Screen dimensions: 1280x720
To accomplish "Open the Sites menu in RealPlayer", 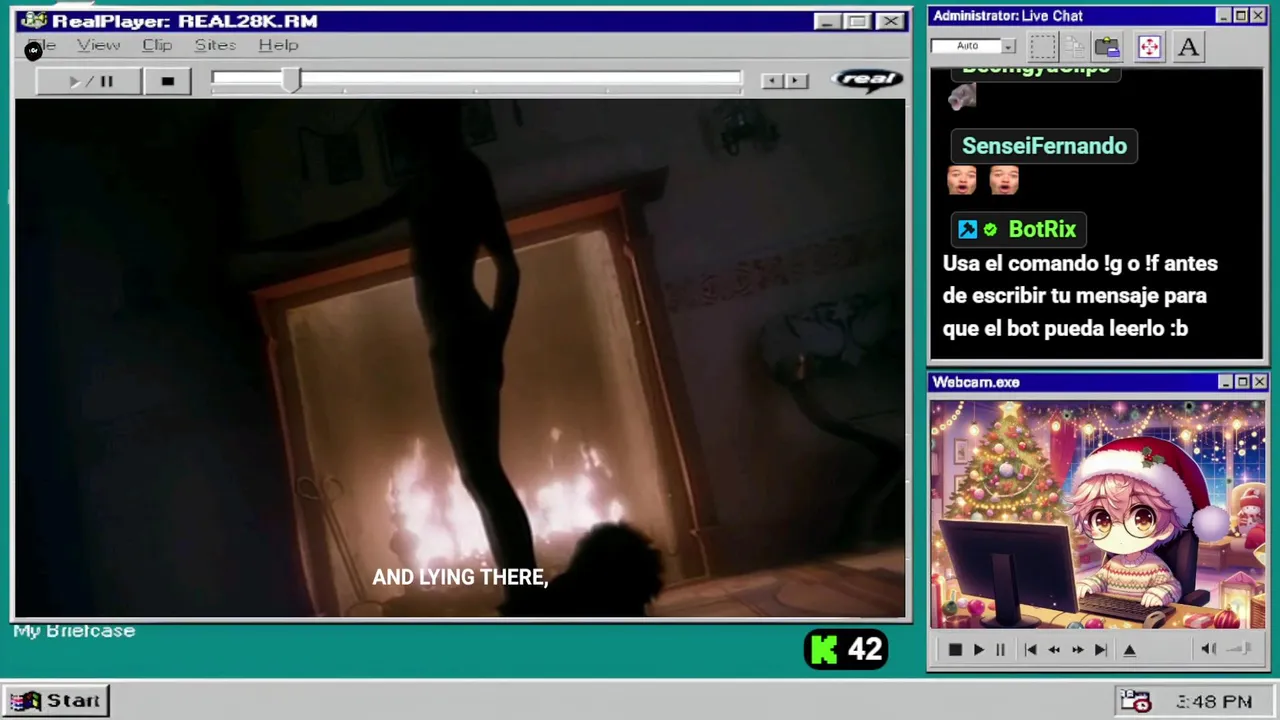I will coord(215,45).
